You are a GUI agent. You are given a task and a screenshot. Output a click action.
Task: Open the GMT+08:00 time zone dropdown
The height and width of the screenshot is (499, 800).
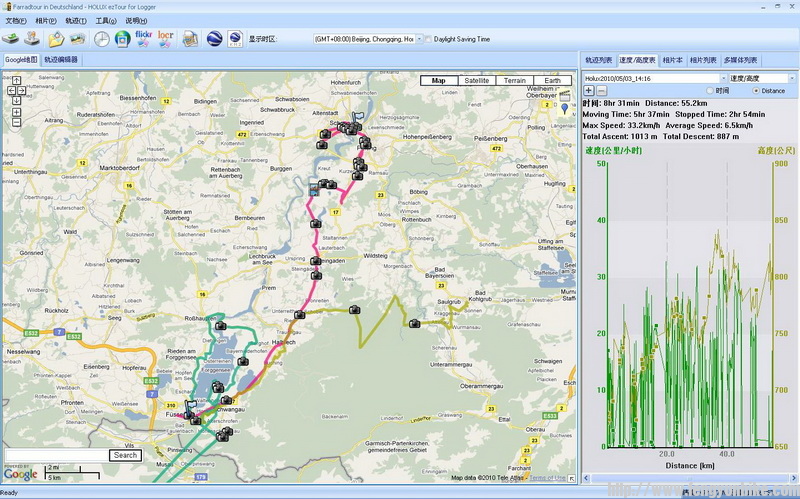pos(418,40)
